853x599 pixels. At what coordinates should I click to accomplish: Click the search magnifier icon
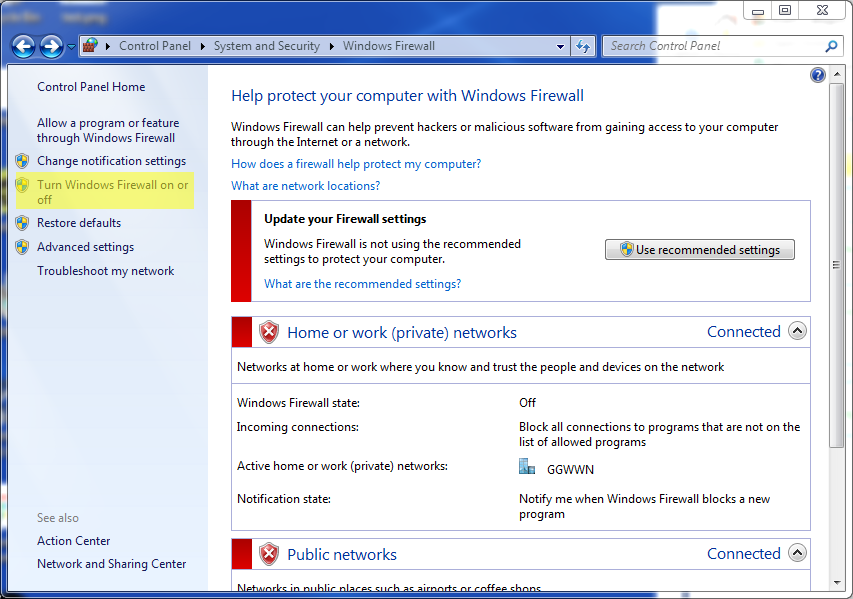[831, 46]
